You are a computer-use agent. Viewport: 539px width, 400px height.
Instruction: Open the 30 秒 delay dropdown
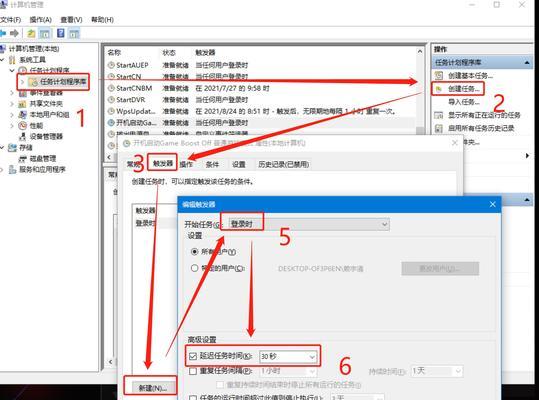(288, 356)
